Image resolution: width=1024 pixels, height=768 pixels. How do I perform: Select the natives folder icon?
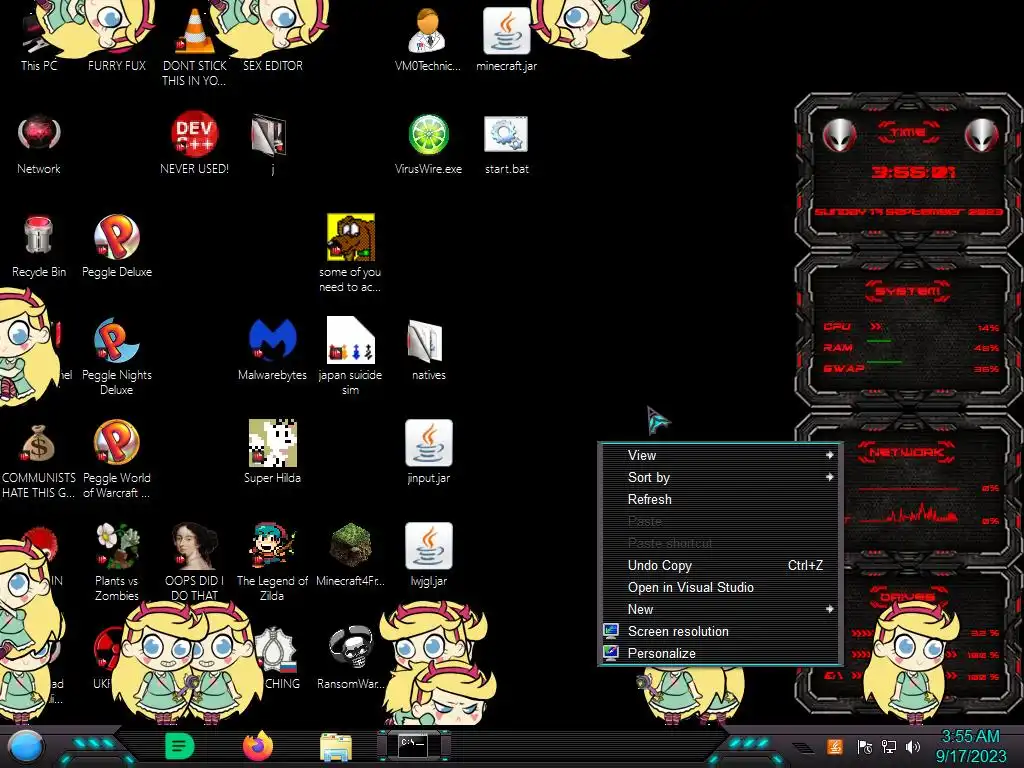(x=428, y=350)
